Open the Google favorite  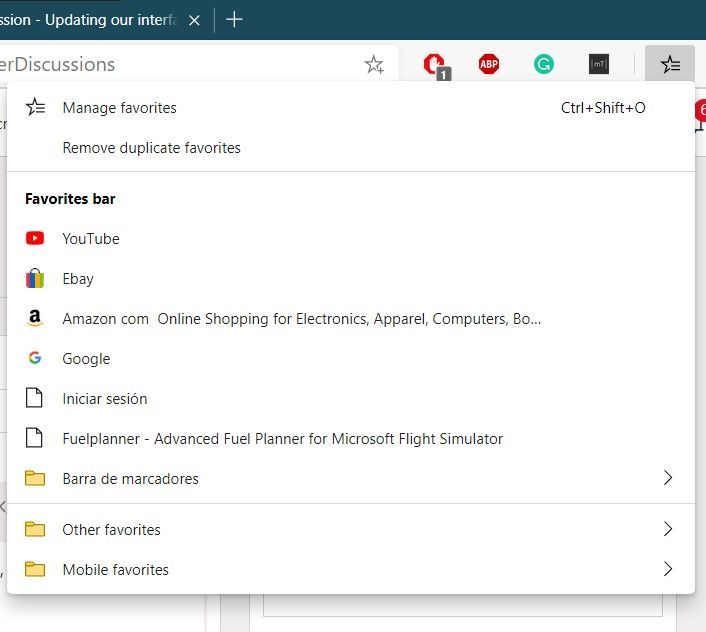(351, 359)
